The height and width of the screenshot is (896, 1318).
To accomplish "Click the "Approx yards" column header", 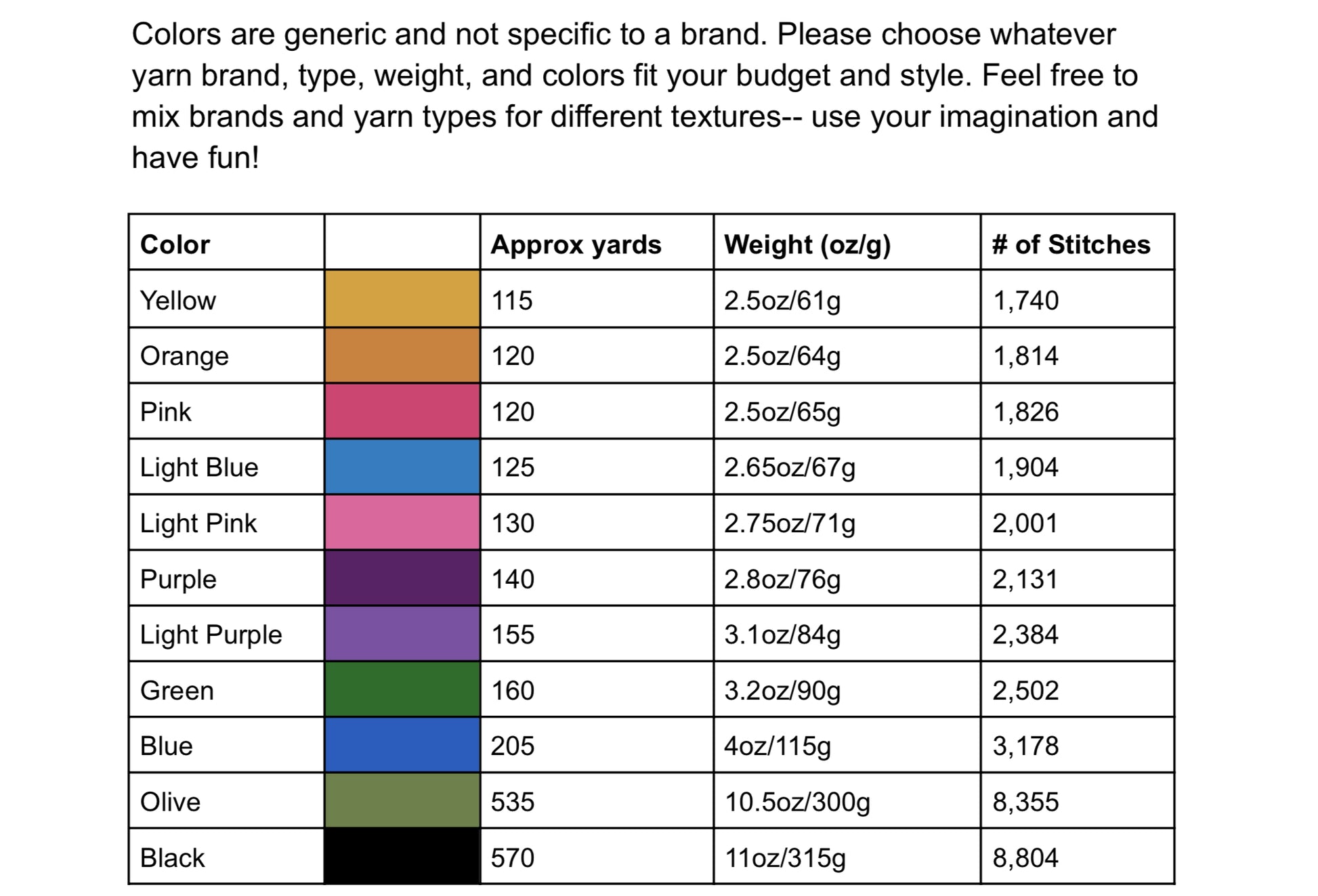I will pos(576,244).
